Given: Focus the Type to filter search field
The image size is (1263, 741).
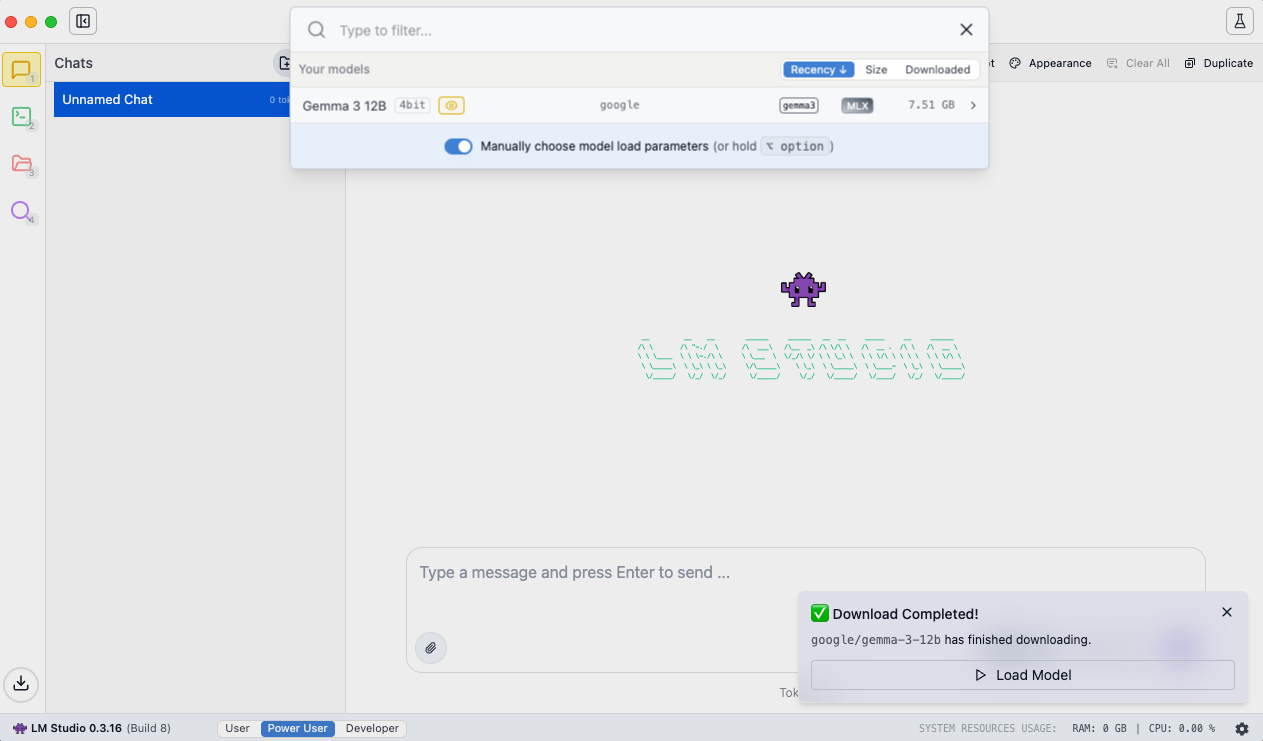Looking at the screenshot, I should (640, 30).
